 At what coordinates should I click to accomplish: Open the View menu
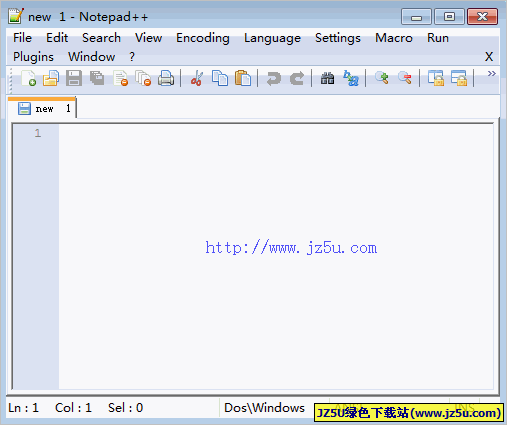click(148, 38)
